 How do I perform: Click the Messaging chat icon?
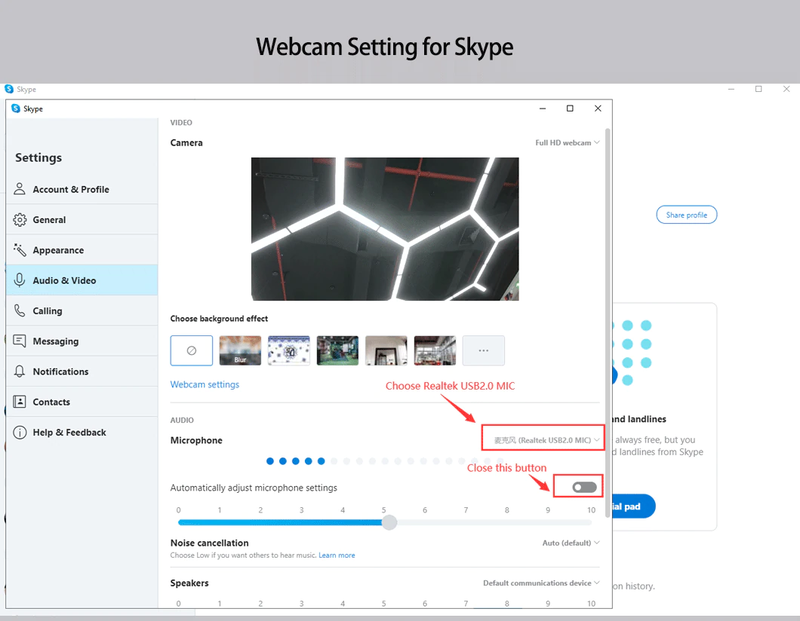coord(20,341)
